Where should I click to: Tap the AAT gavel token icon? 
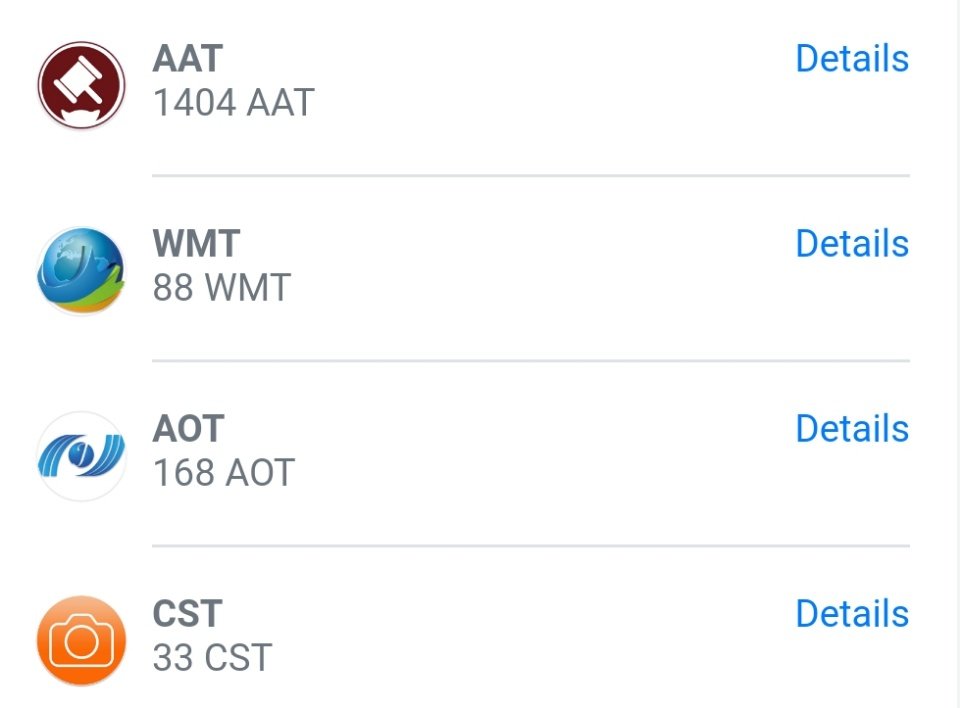[81, 85]
